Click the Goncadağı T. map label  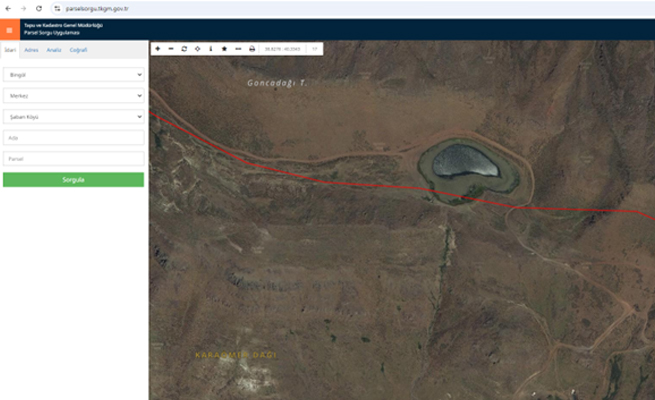277,83
